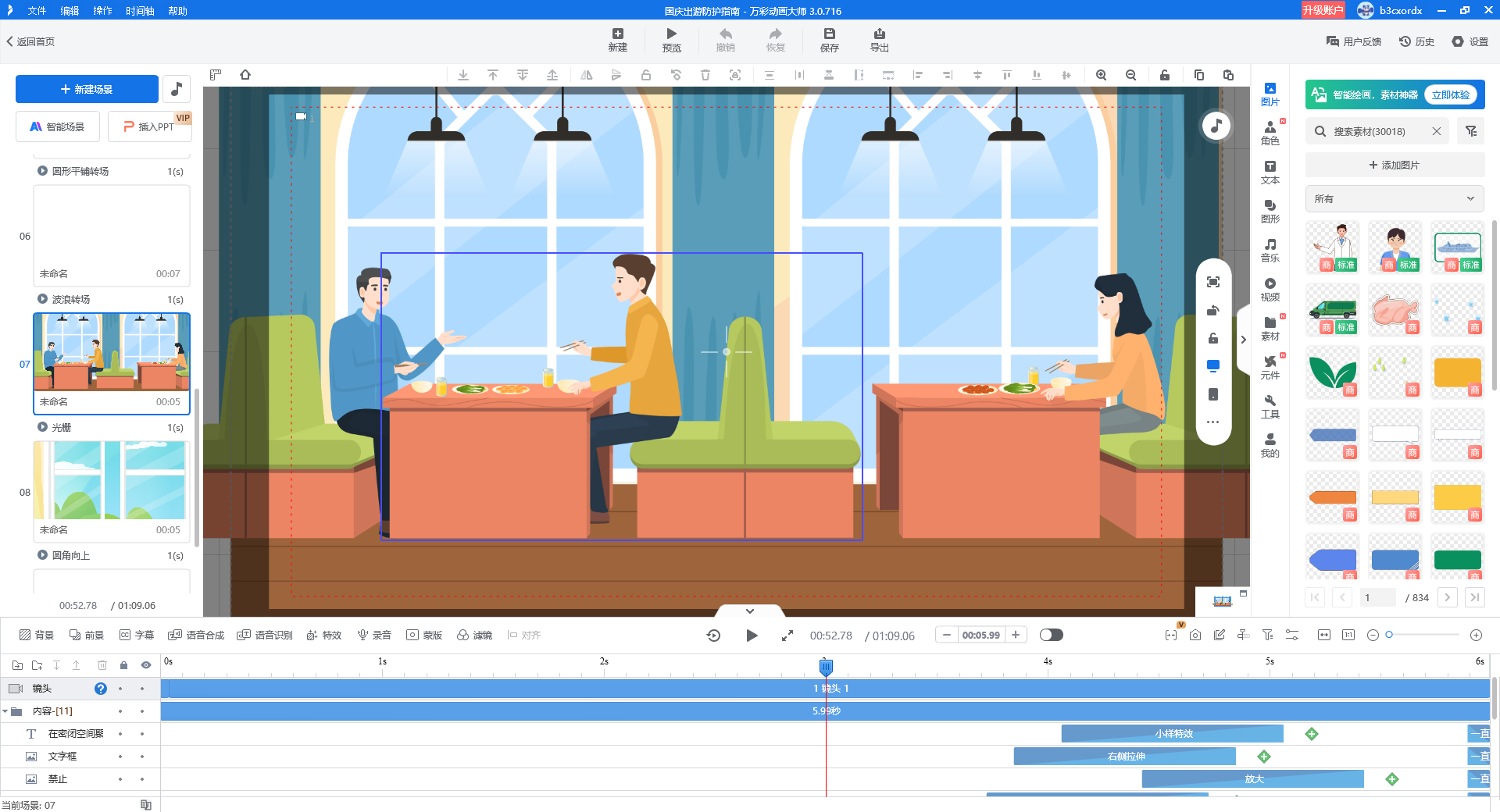Click the blue help icon on the 镜头 row

coord(101,689)
